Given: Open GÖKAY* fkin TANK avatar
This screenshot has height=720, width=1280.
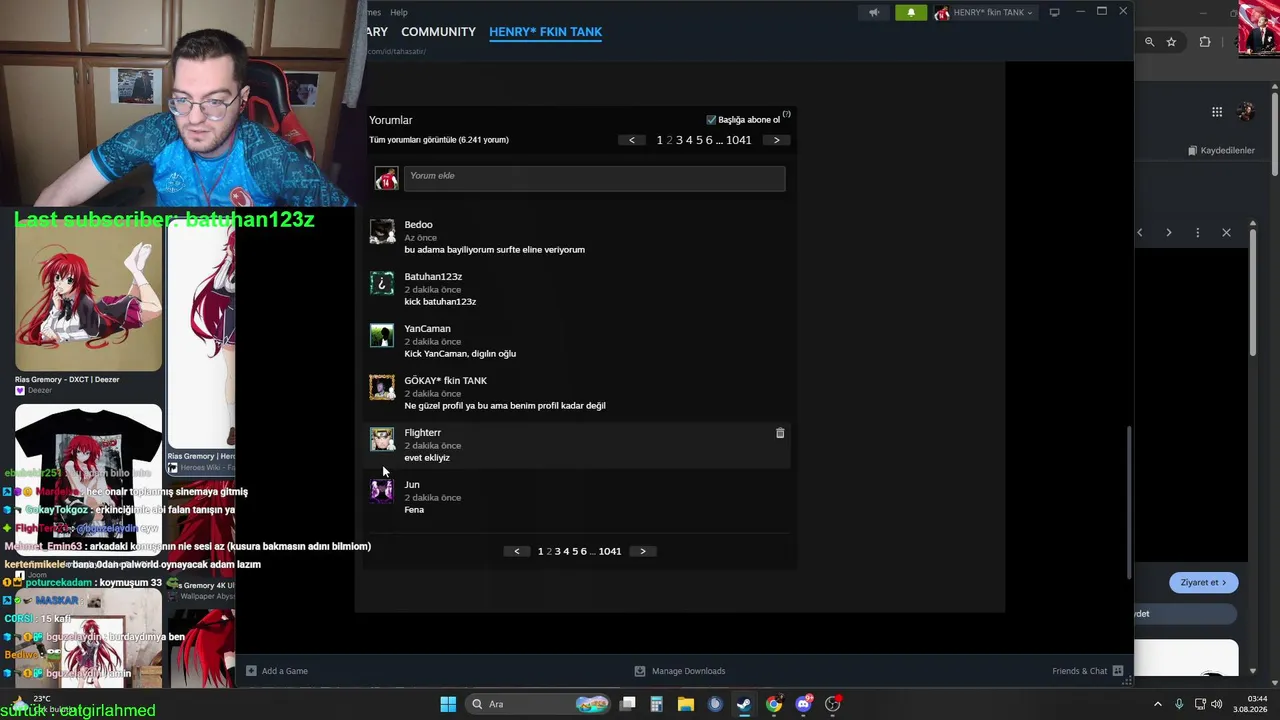Looking at the screenshot, I should (382, 387).
